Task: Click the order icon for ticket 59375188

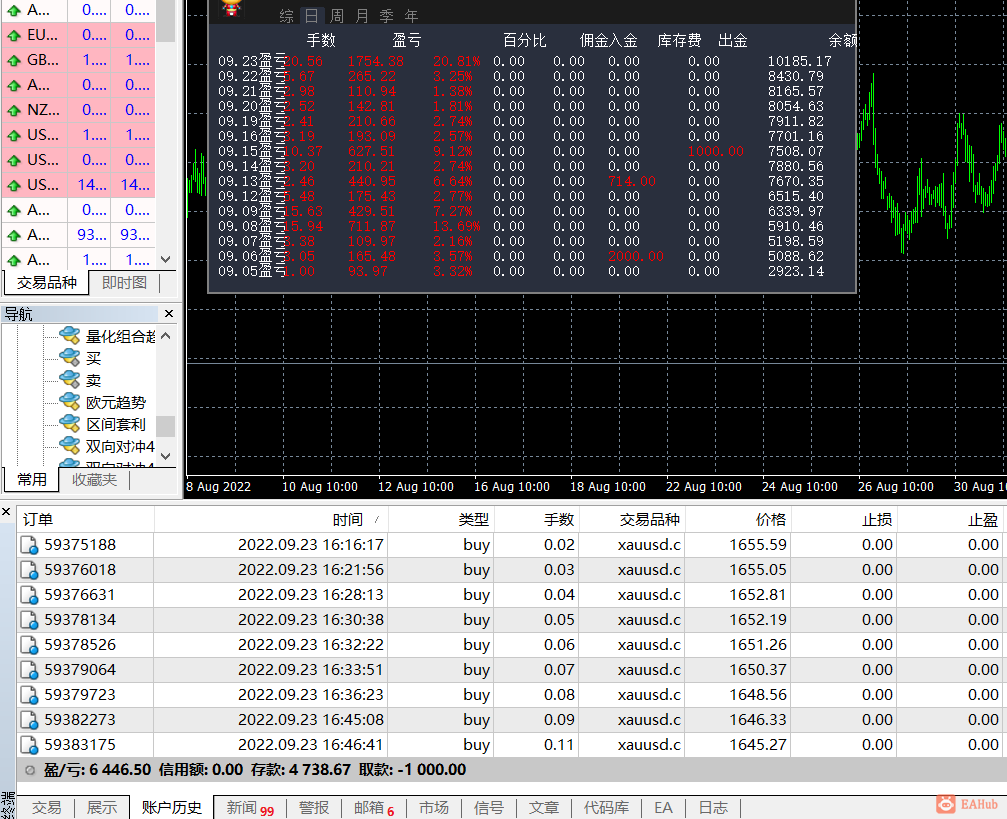Action: [30, 545]
